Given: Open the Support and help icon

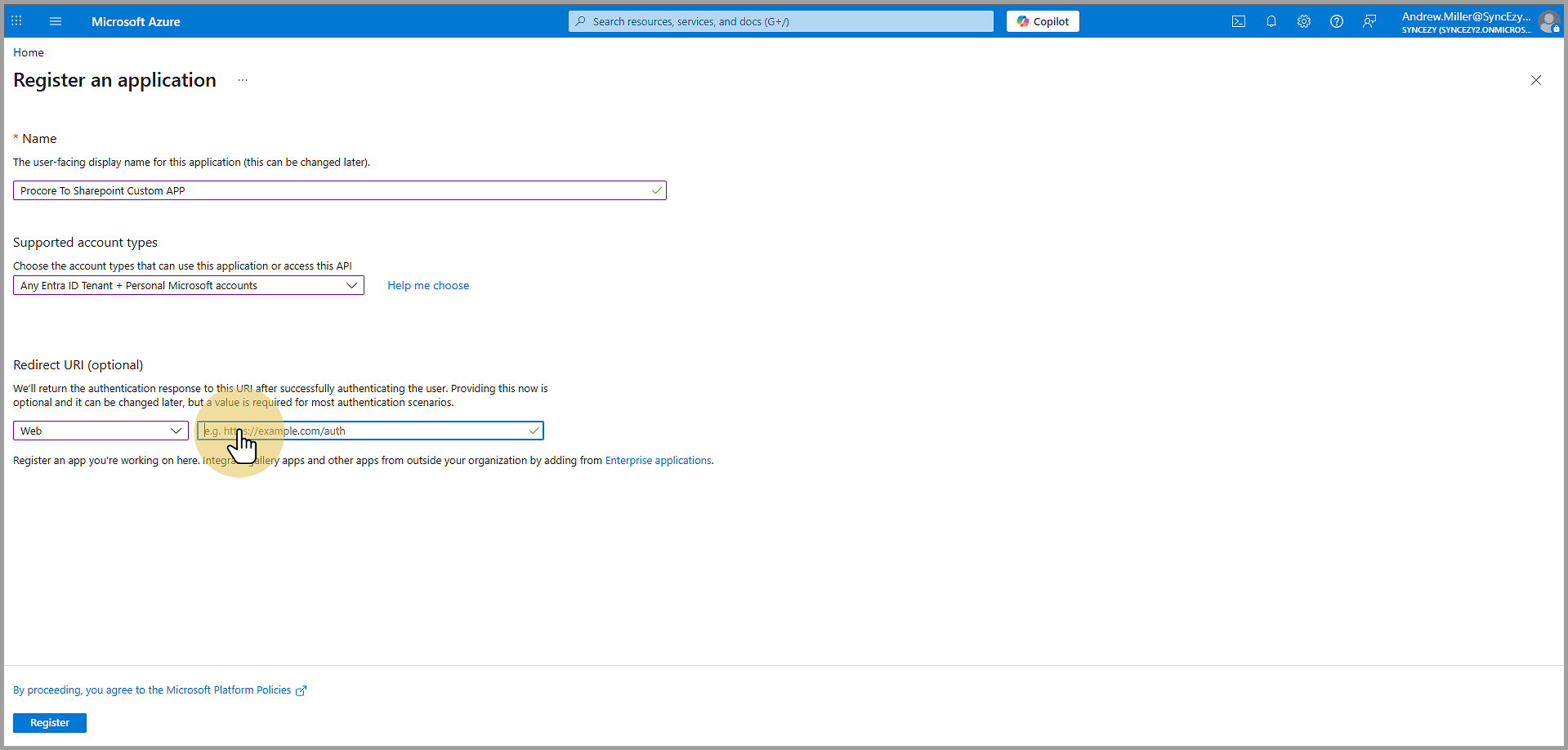Looking at the screenshot, I should pyautogui.click(x=1336, y=21).
